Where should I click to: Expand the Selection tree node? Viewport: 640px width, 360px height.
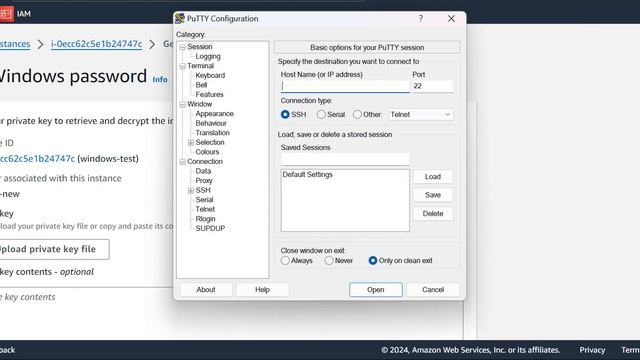tap(191, 142)
